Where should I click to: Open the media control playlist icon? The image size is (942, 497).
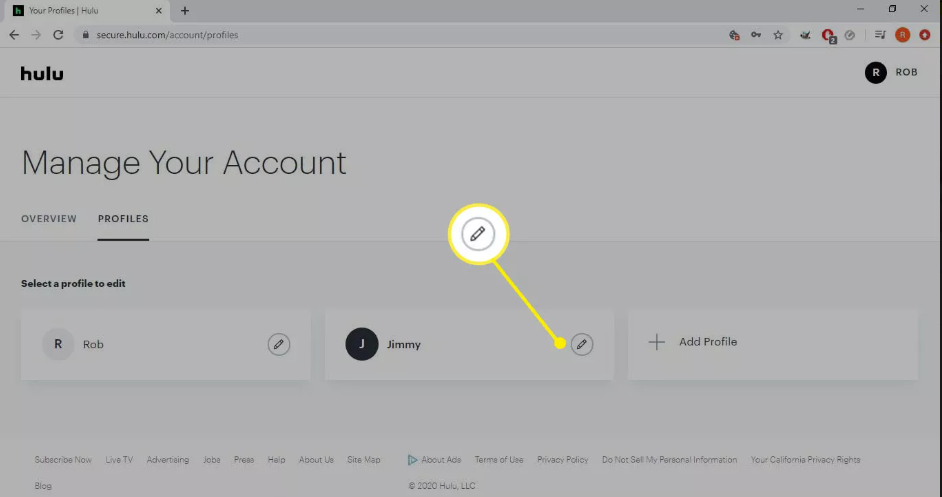coord(880,35)
